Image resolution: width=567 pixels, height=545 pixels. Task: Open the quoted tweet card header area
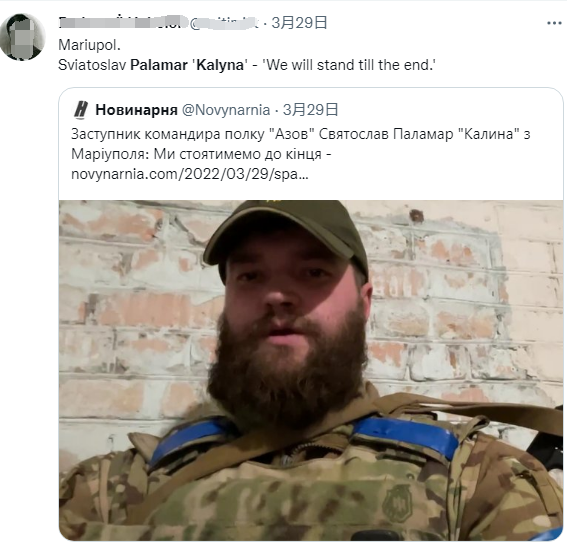(x=206, y=110)
